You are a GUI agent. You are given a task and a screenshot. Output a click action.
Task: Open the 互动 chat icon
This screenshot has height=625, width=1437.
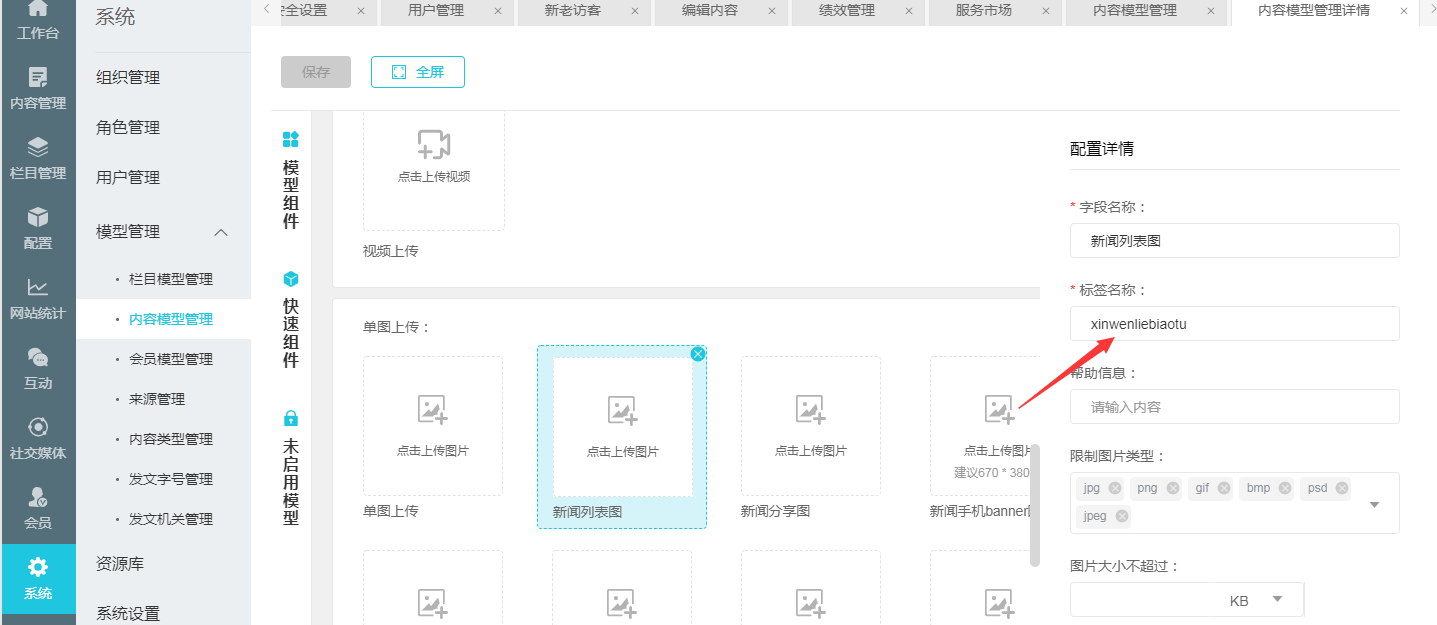click(38, 357)
